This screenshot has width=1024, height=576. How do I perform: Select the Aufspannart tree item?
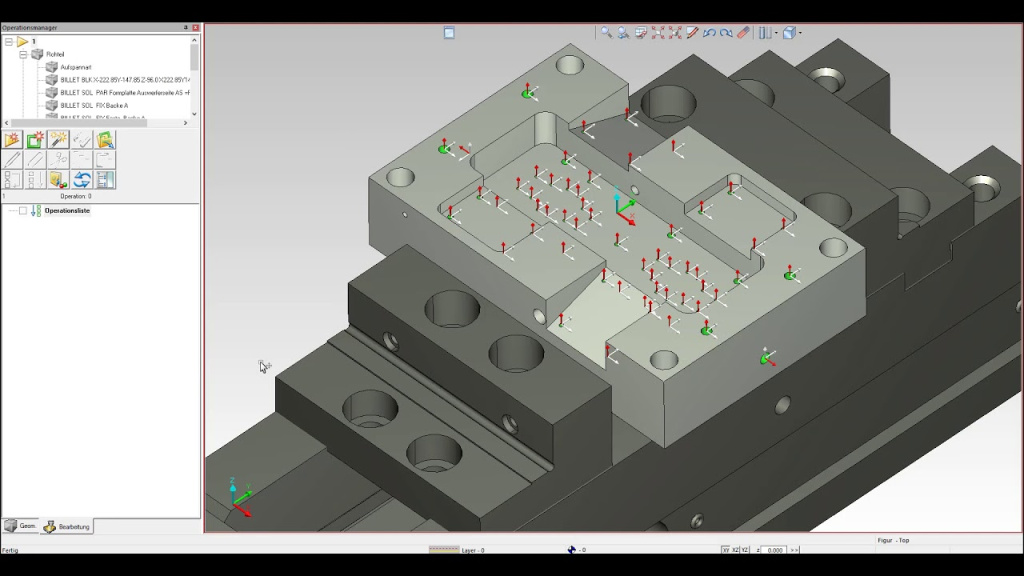pos(76,67)
